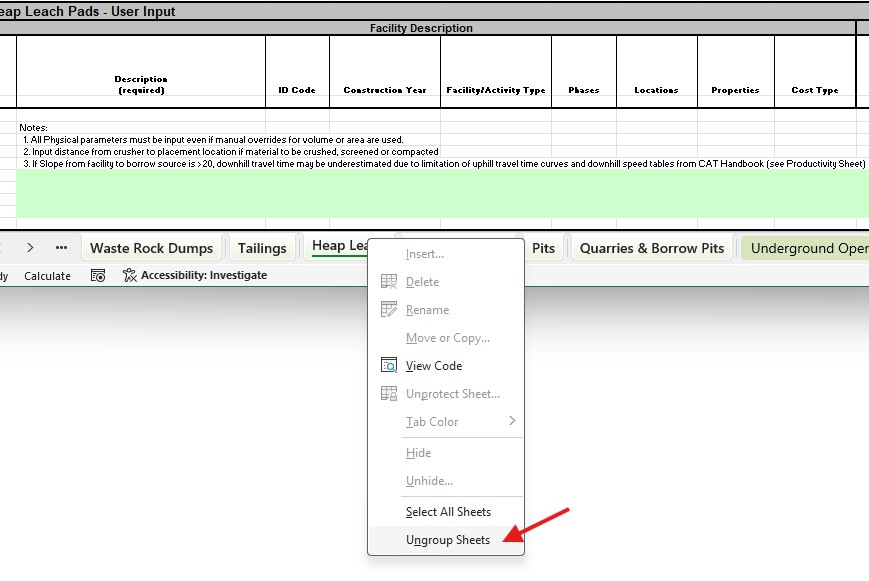
Task: Select the ID Code column header
Action: pos(297,72)
